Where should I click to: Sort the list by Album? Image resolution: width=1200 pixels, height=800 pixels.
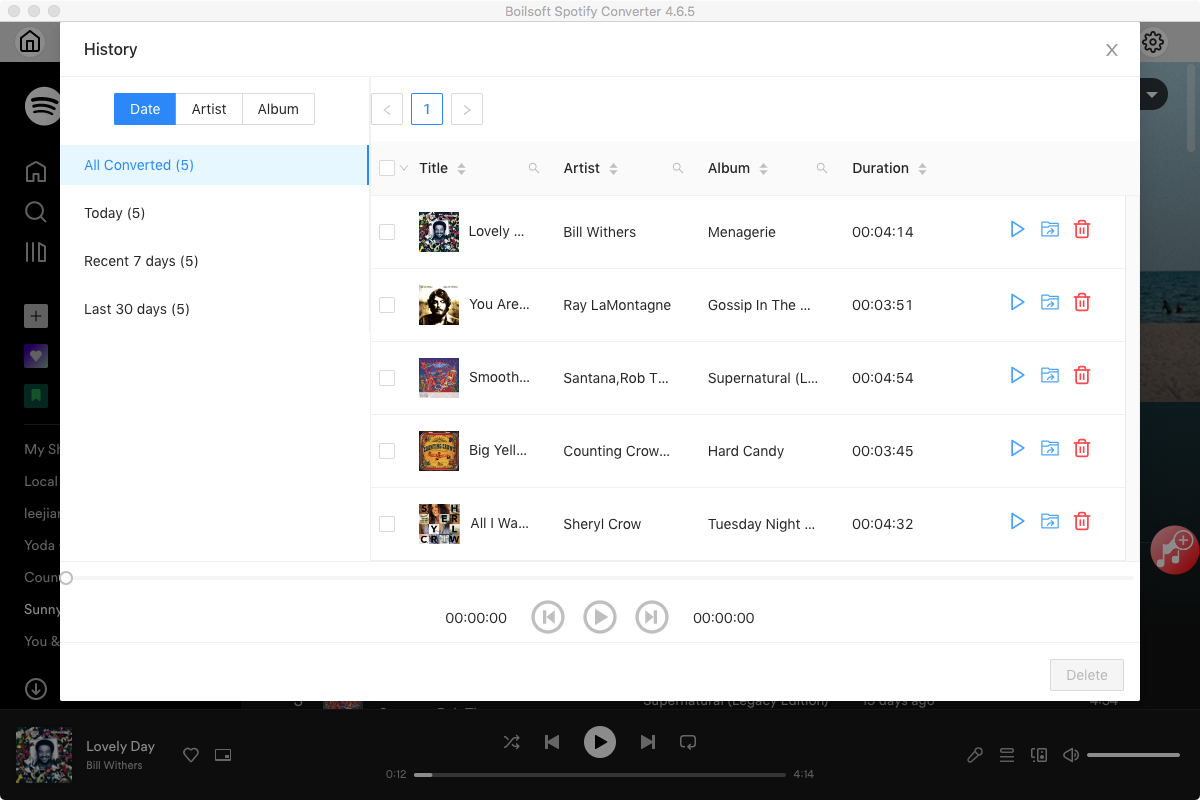[x=763, y=169]
